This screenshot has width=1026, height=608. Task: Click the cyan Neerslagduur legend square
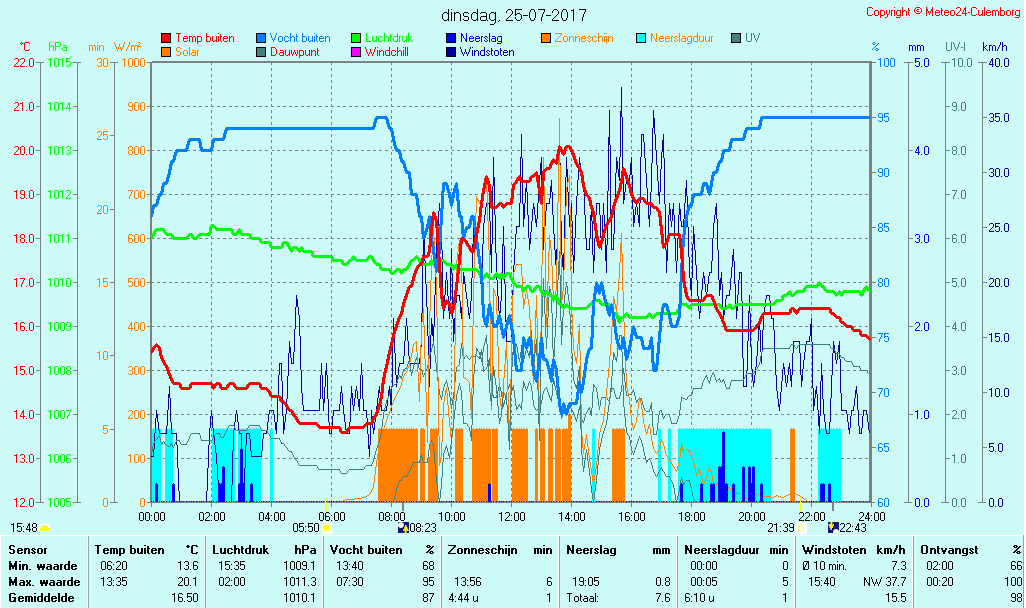click(x=642, y=39)
